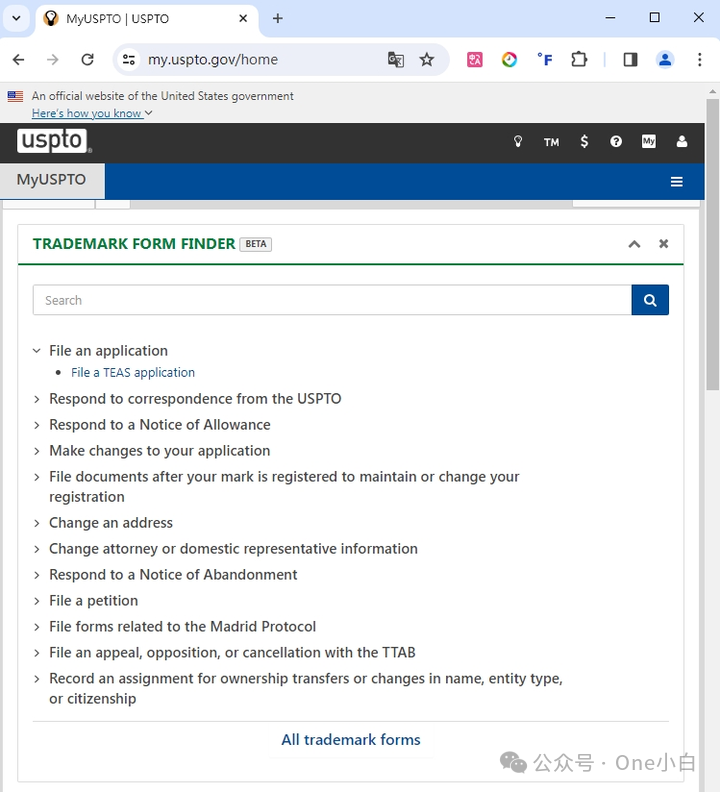Click the browser back arrow
Viewport: 720px width, 792px height.
tap(19, 60)
